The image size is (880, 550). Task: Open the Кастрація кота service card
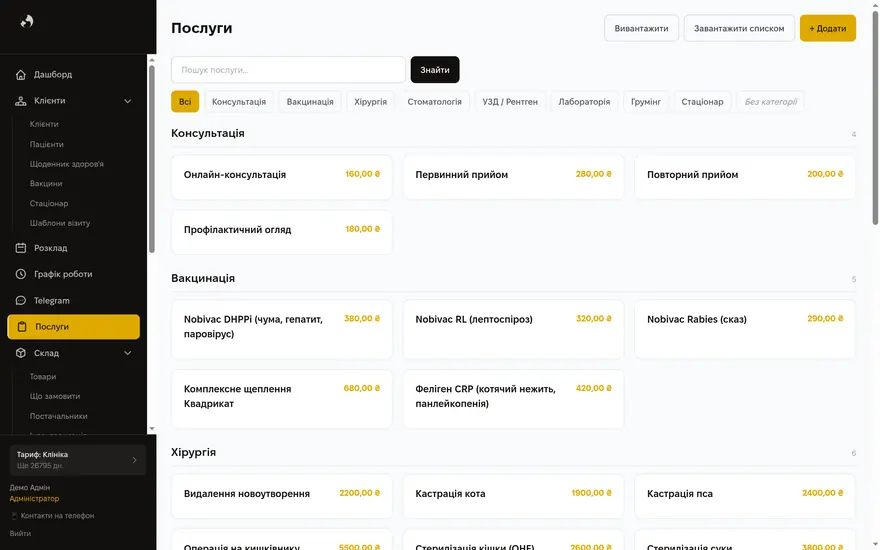click(514, 496)
